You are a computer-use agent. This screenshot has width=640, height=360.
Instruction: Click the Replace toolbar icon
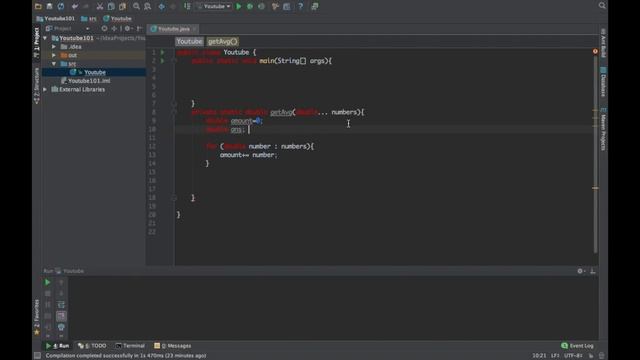pos(148,6)
